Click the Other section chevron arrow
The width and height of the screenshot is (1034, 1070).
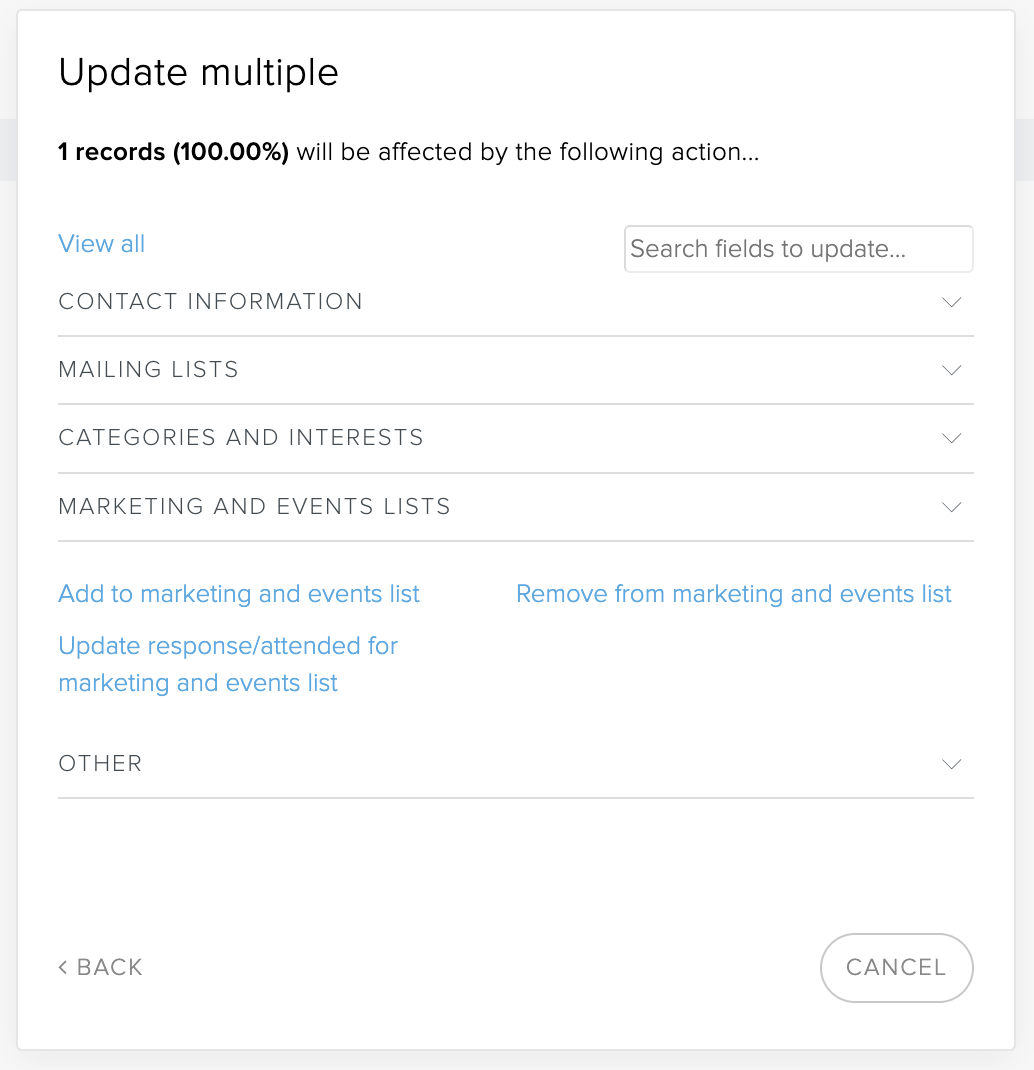(951, 764)
